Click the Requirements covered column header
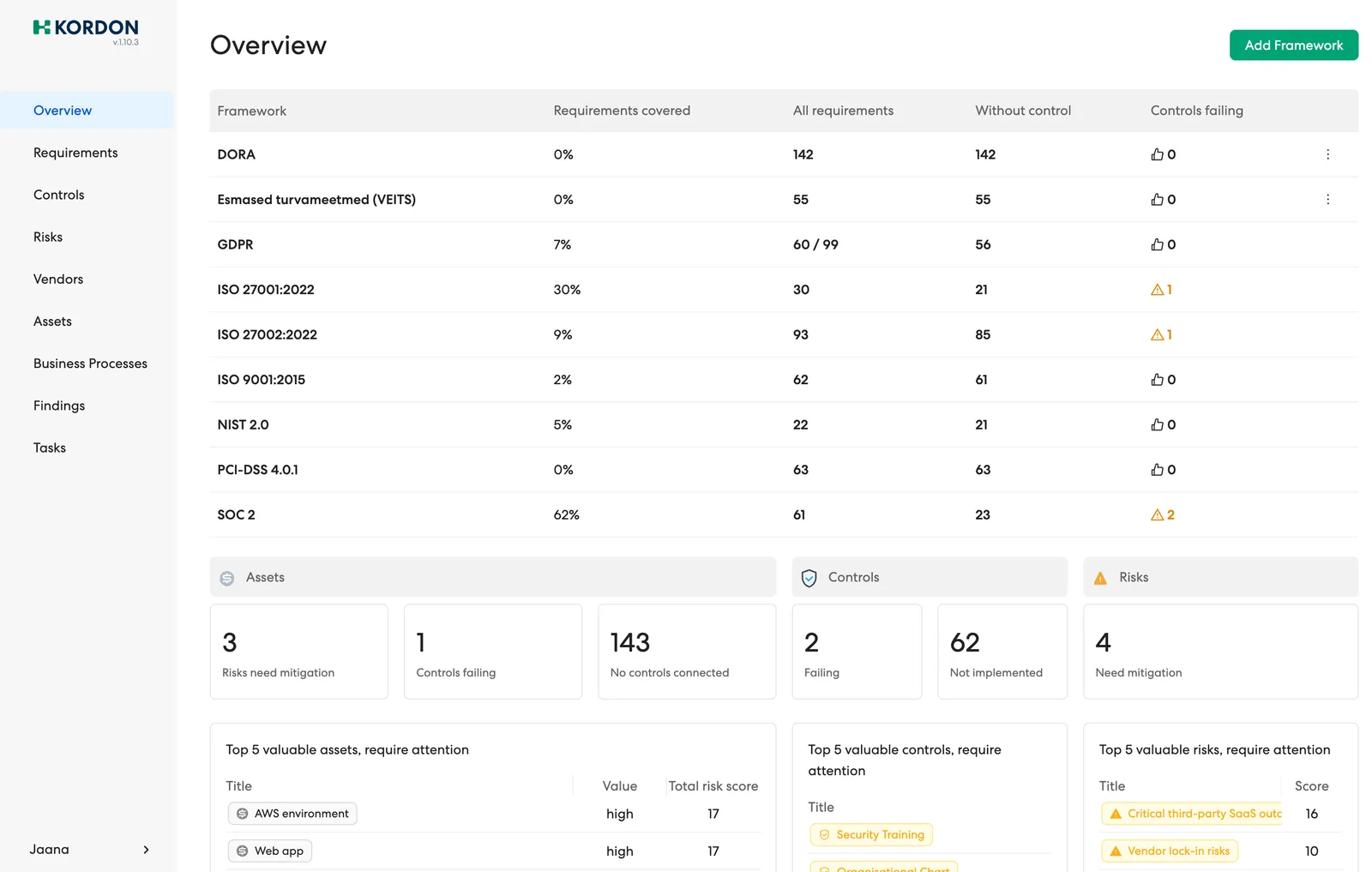1372x872 pixels. tap(622, 111)
